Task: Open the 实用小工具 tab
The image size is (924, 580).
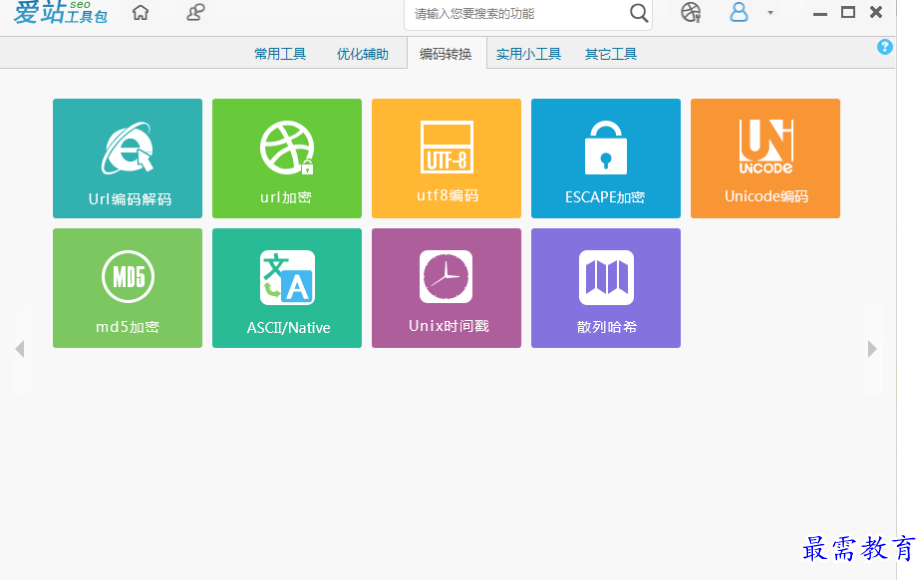Action: click(x=529, y=54)
